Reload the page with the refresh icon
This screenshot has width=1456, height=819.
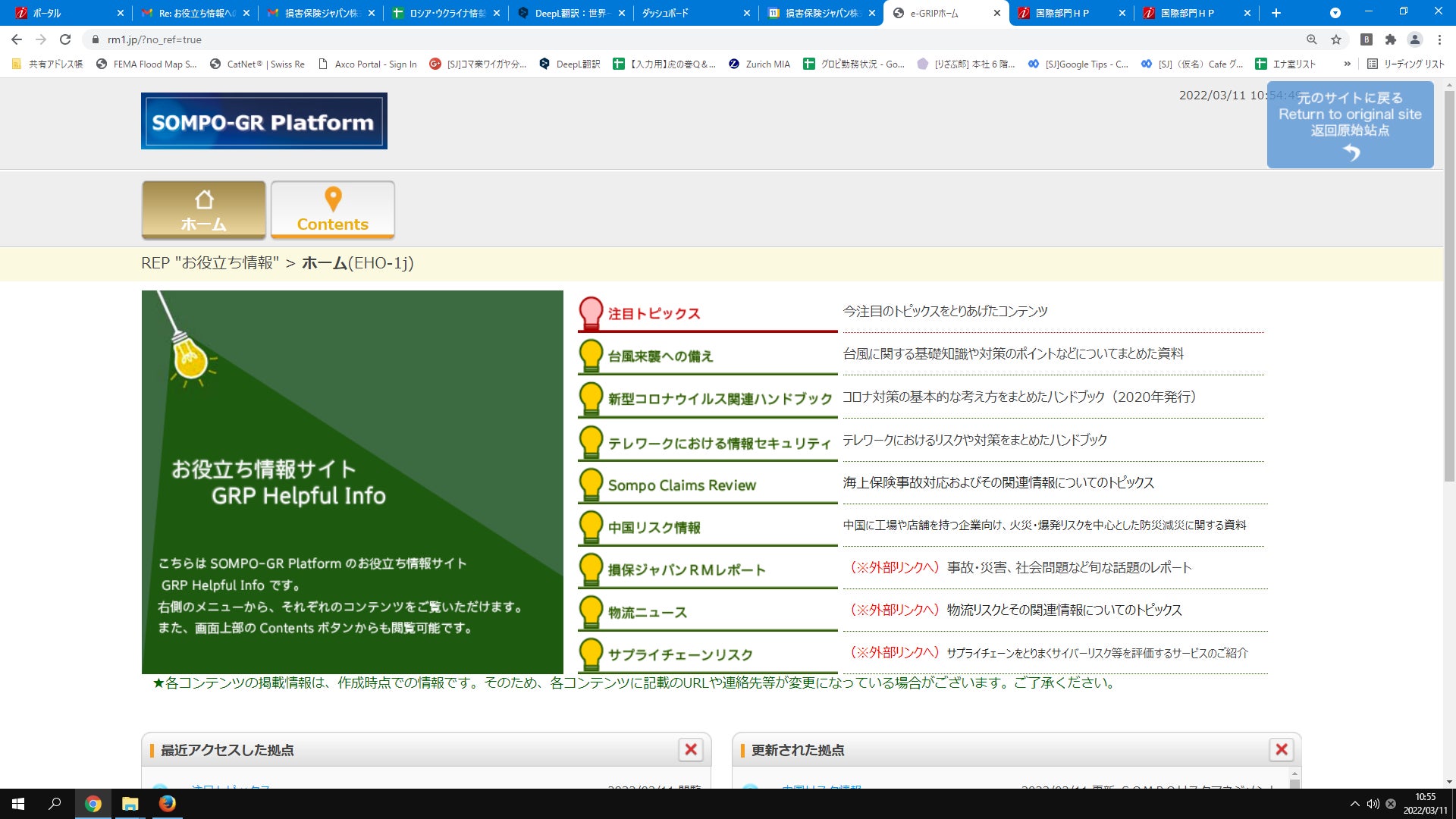65,39
